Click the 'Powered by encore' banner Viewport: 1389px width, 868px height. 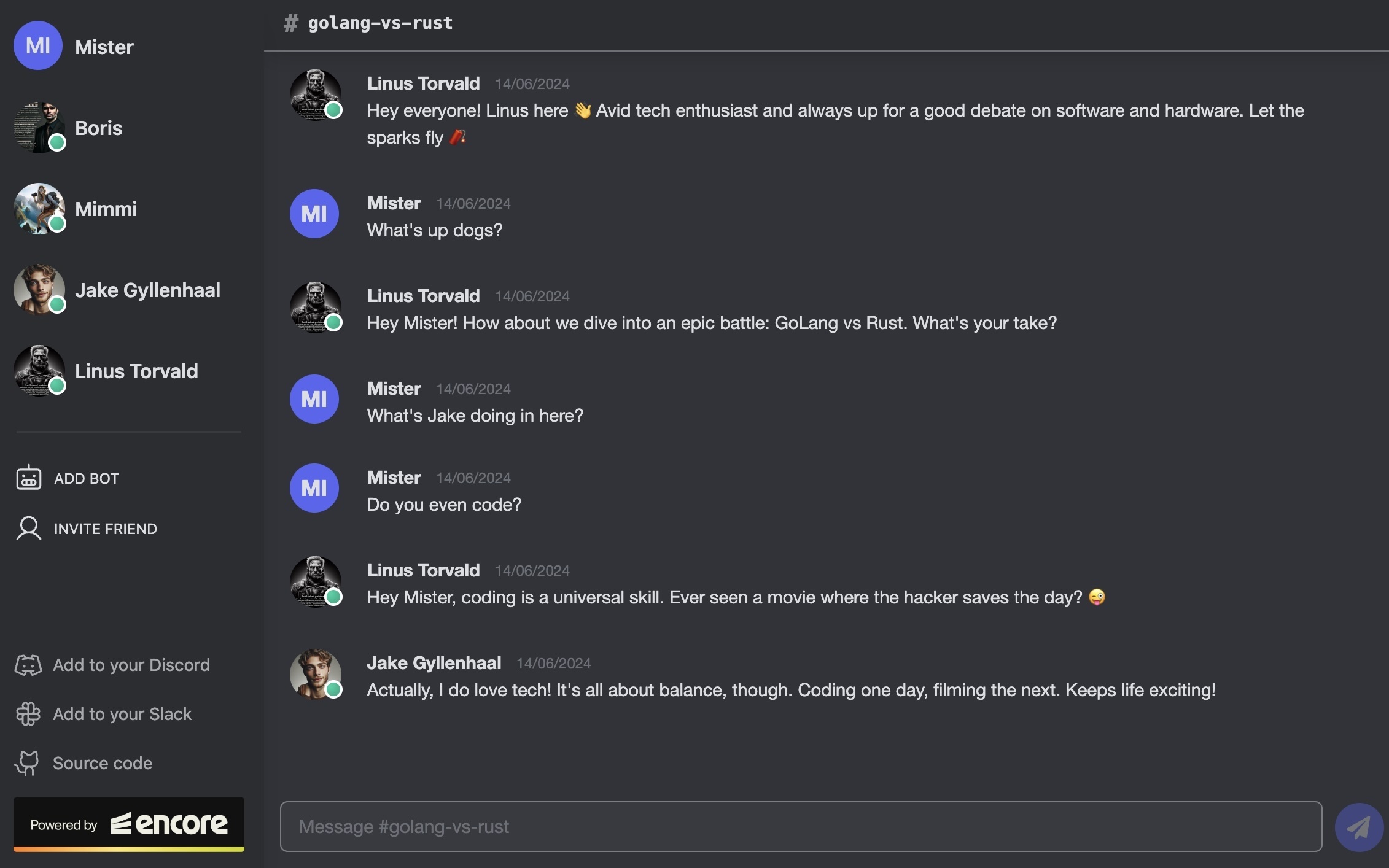pyautogui.click(x=129, y=823)
